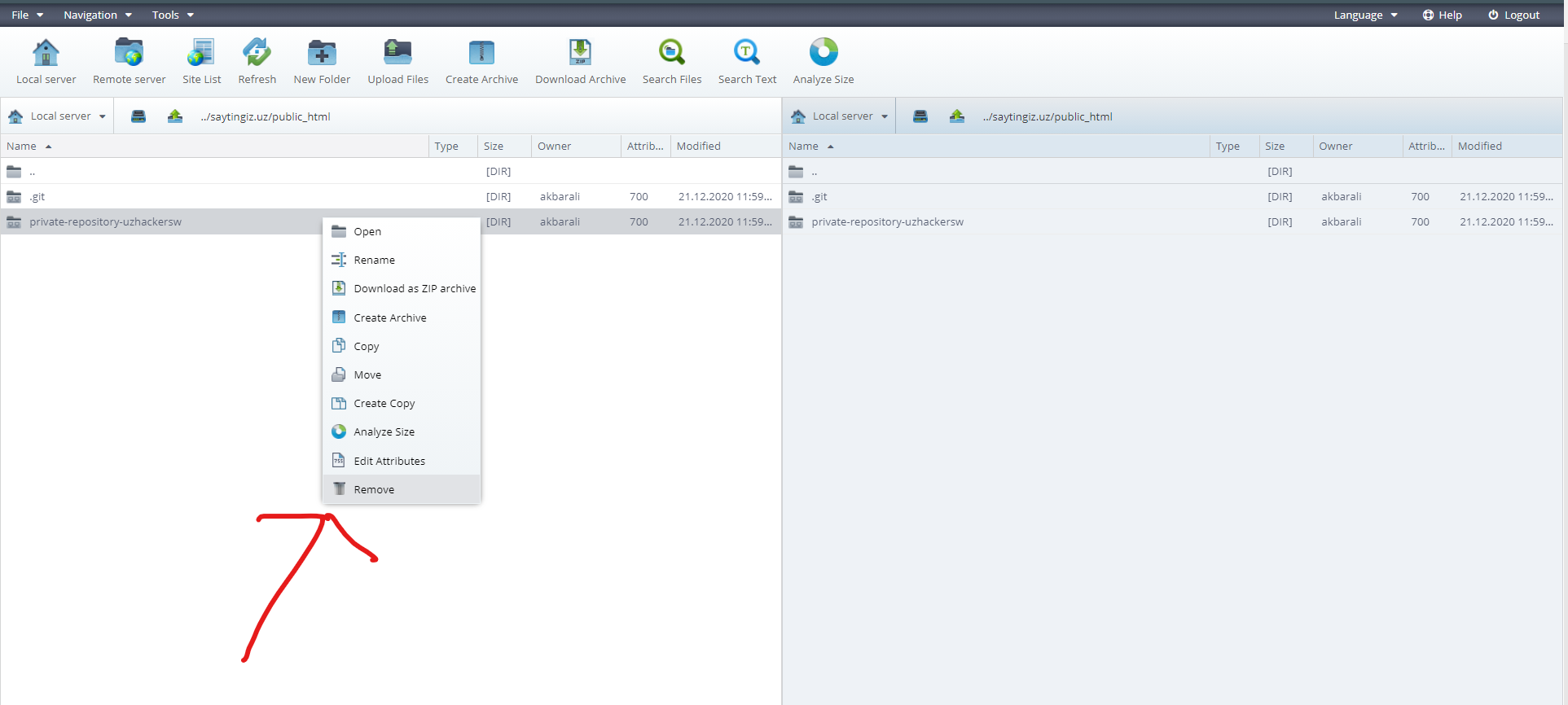Click the left panel Size column header
Viewport: 1568px width, 705px height.
click(x=504, y=146)
